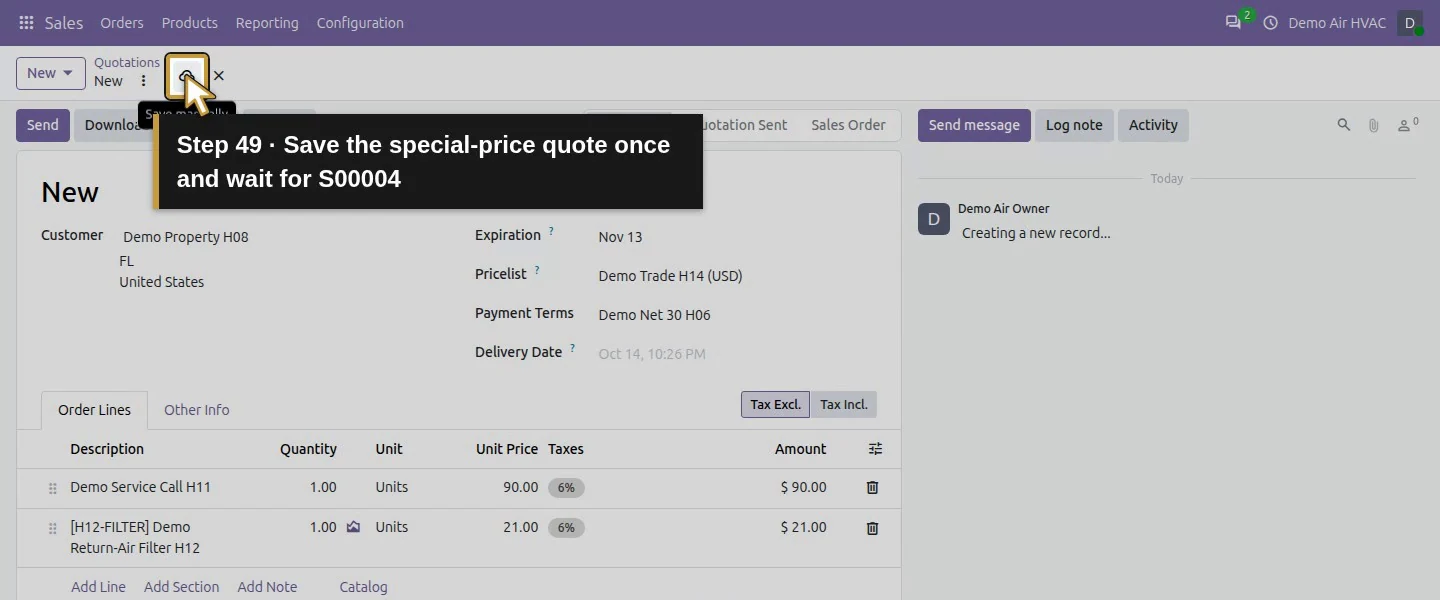This screenshot has height=600, width=1440.
Task: Click the Sales Order status stage
Action: (848, 125)
